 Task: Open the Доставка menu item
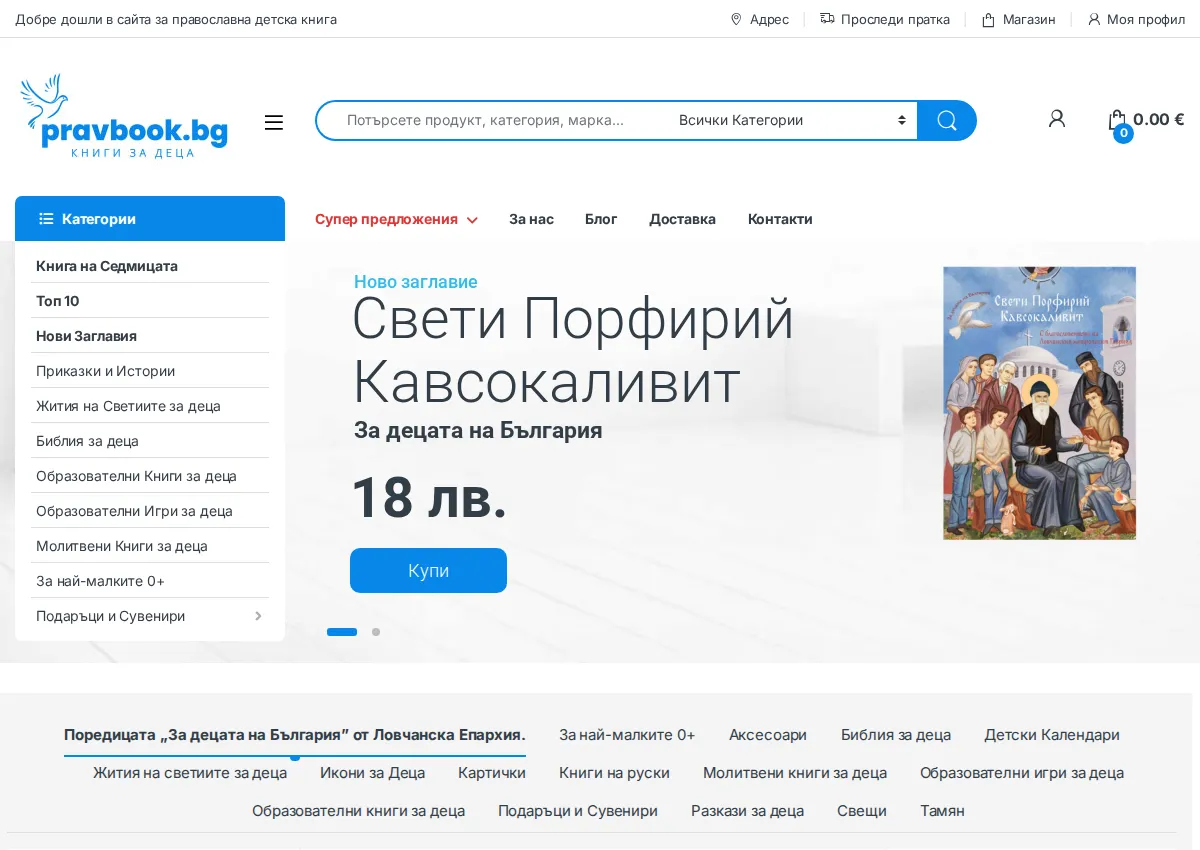(x=682, y=219)
